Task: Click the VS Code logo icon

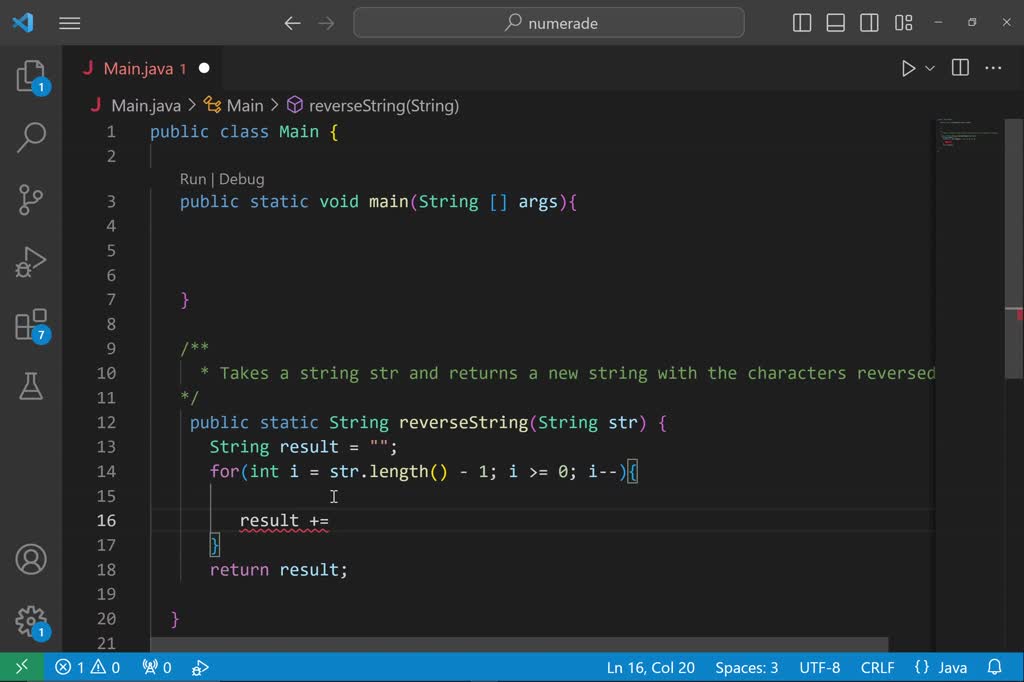Action: click(23, 23)
